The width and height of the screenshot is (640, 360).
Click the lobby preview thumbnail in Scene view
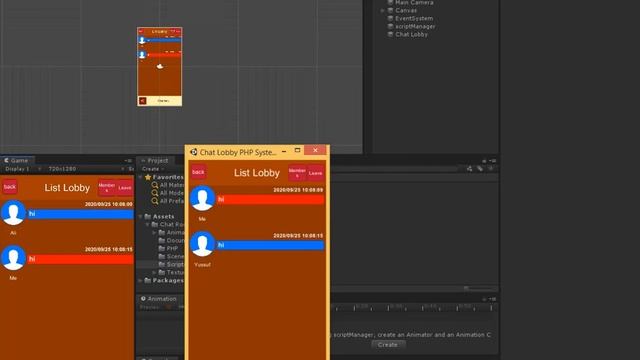pos(160,67)
